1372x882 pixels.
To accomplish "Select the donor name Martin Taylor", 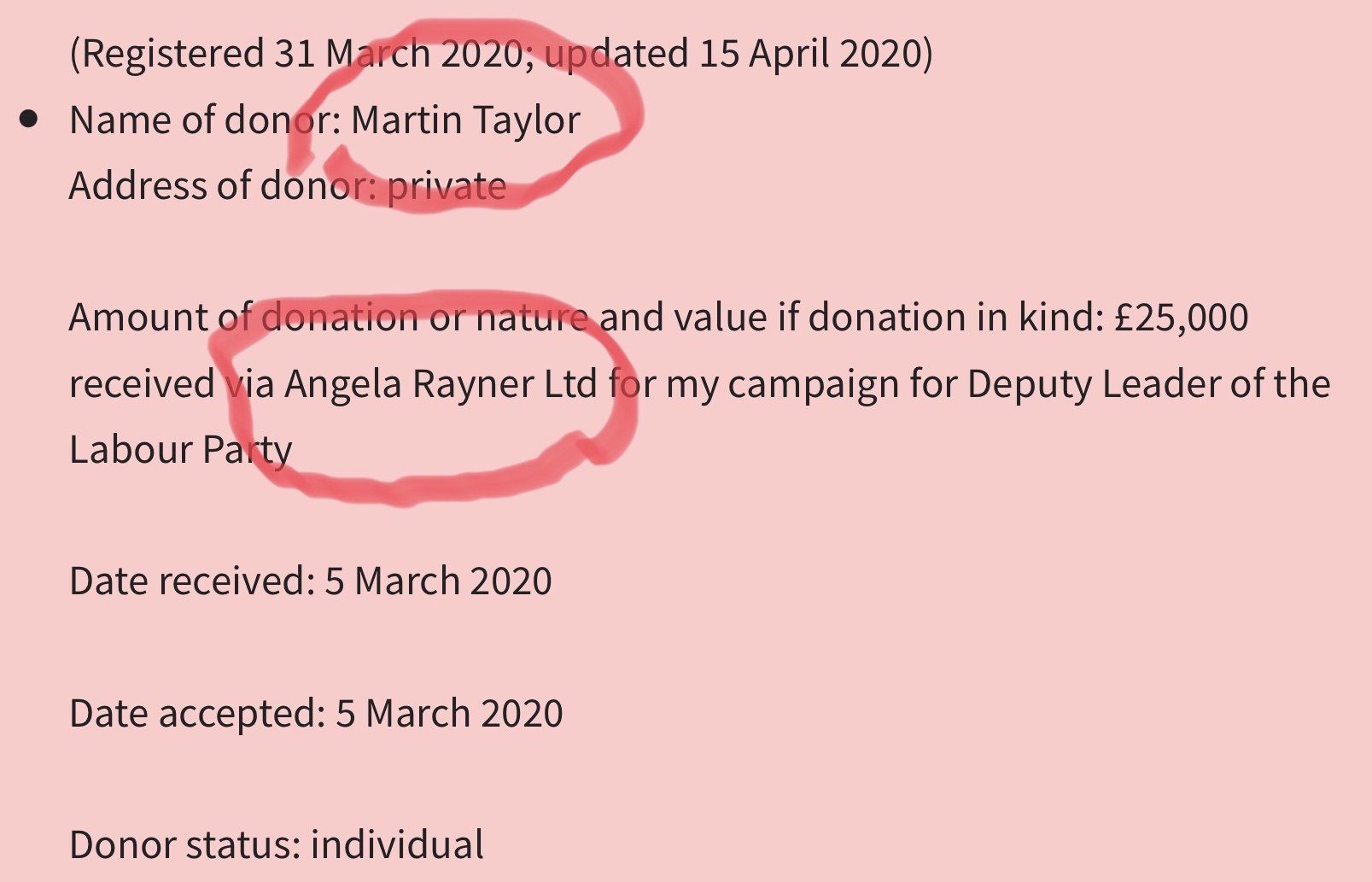I will coord(465,120).
